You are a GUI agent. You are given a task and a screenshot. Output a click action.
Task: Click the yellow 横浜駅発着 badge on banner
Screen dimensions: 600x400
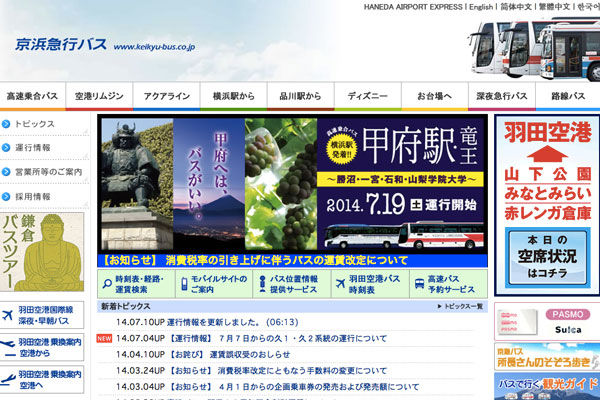coord(342,150)
